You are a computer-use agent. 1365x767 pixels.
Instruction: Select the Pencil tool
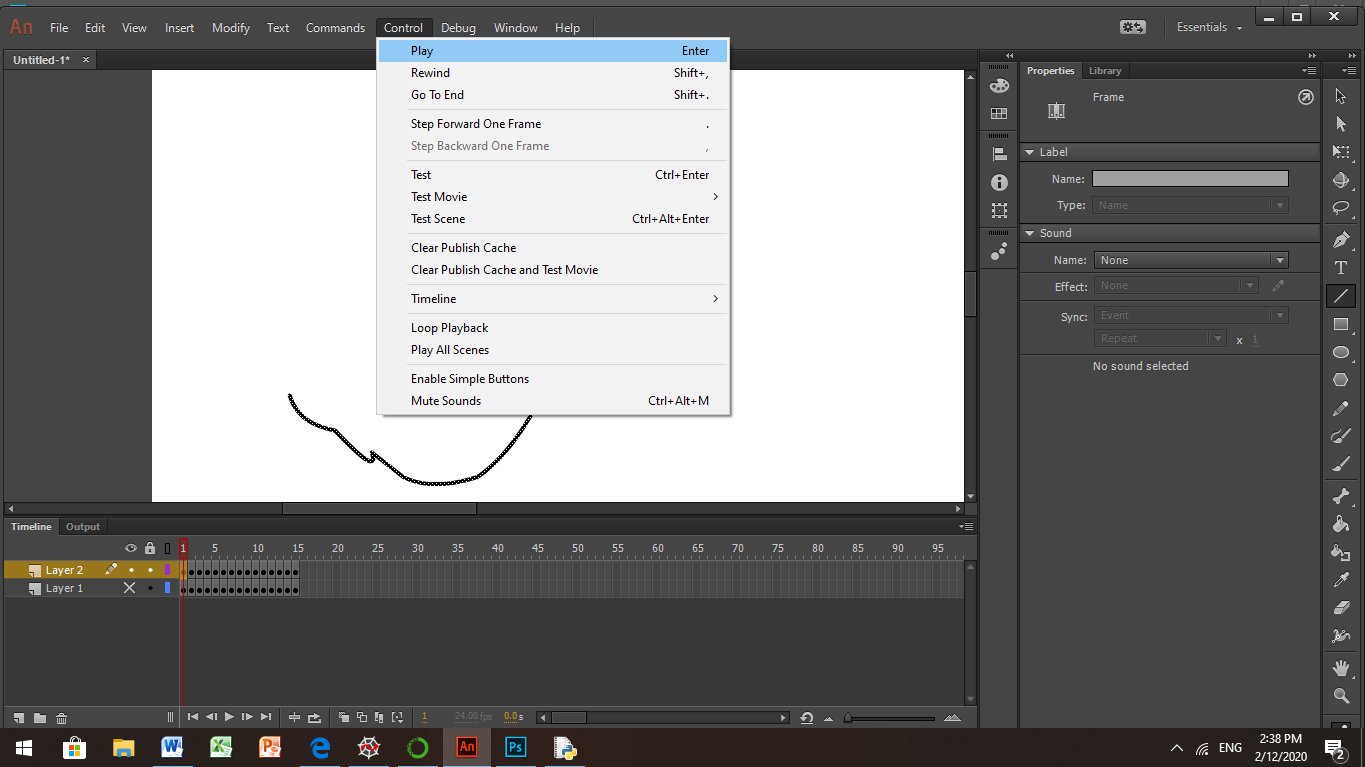click(1341, 409)
